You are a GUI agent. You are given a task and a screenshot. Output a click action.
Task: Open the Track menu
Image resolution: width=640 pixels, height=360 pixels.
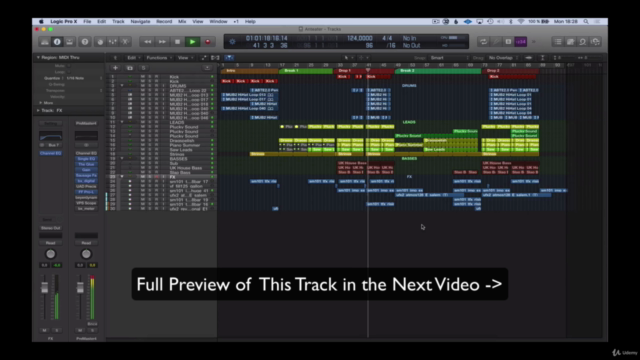[118, 22]
